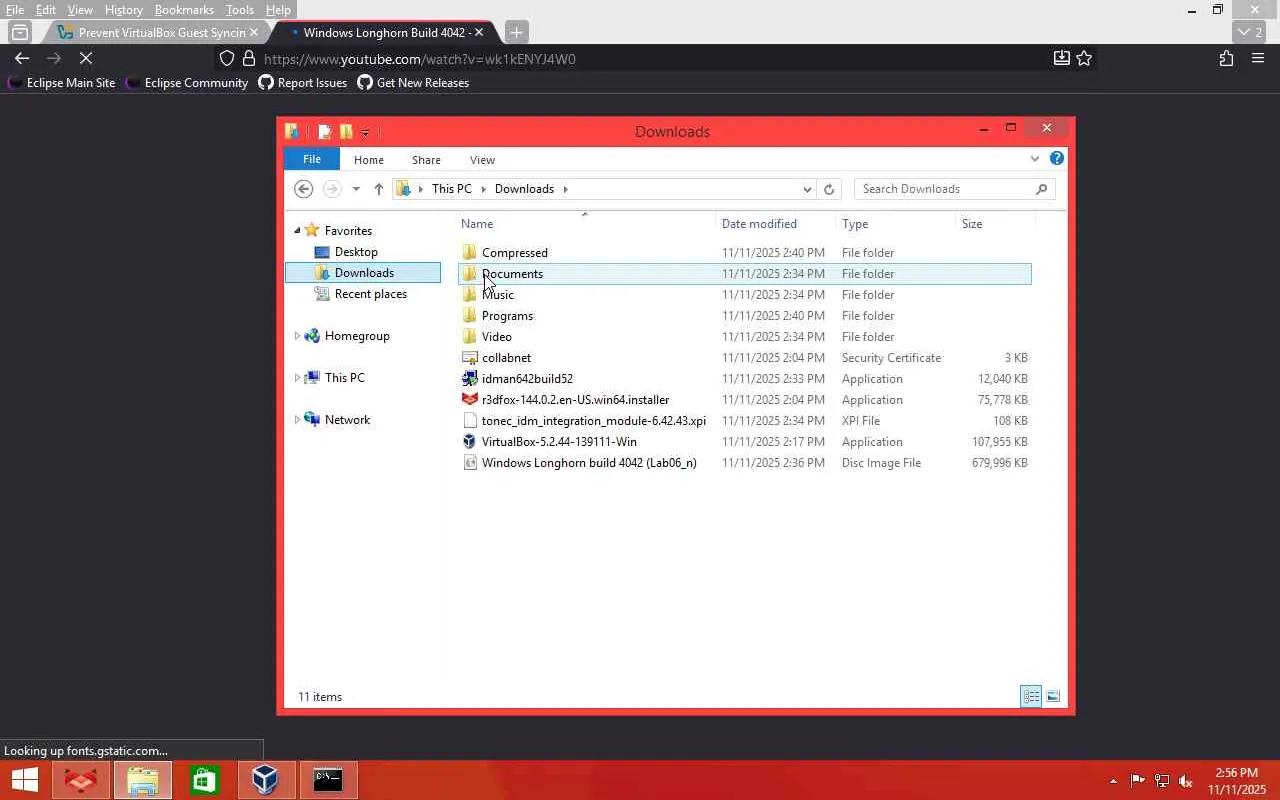Show hidden system tray icons

(x=1113, y=781)
